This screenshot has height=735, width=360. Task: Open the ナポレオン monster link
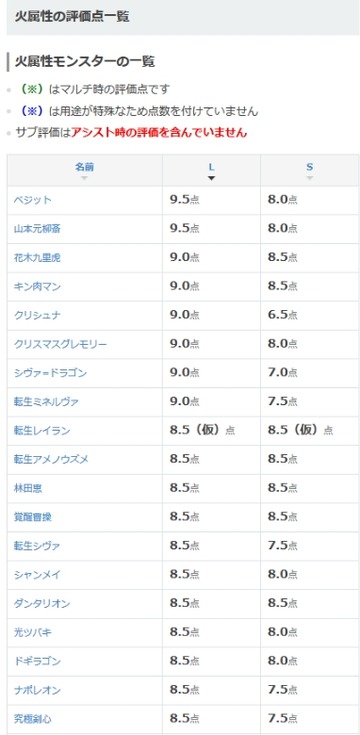click(37, 690)
